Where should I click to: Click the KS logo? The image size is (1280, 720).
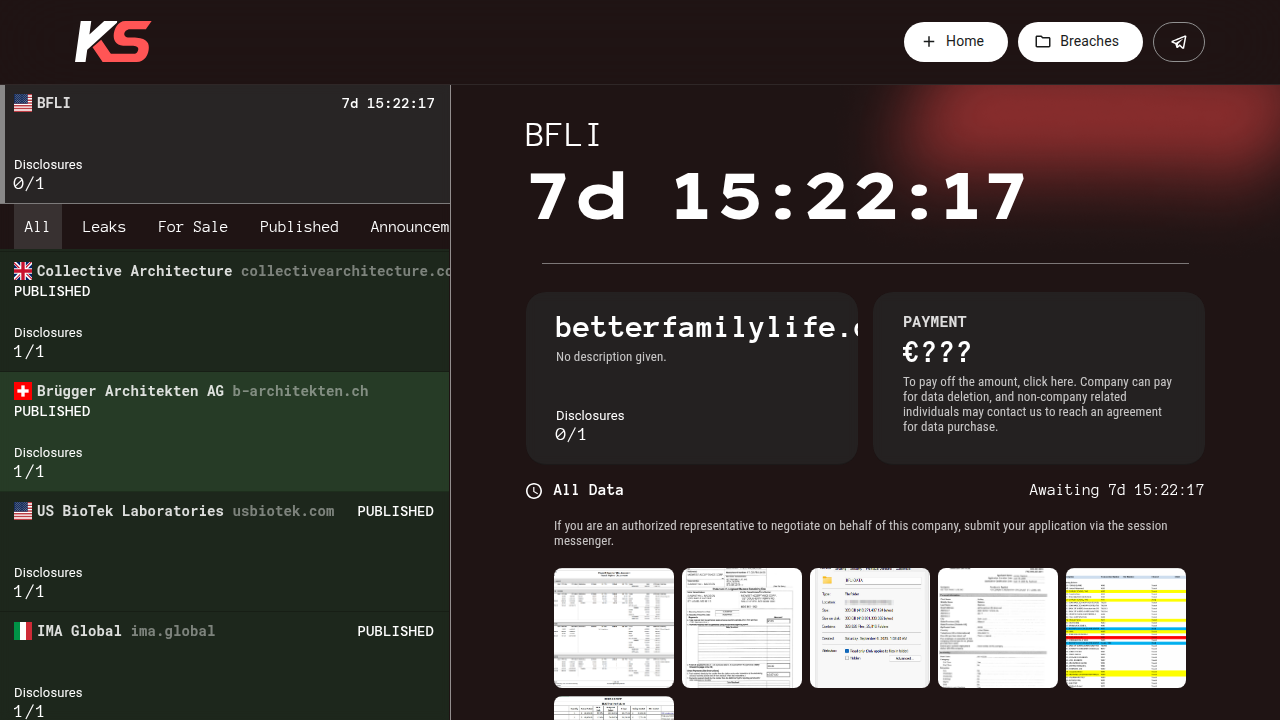[113, 42]
